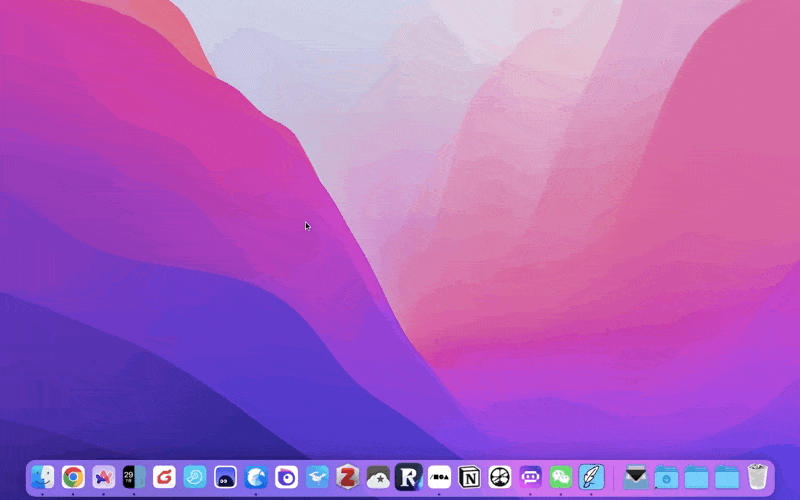Open the black-and-white segmented circle app

pos(500,478)
